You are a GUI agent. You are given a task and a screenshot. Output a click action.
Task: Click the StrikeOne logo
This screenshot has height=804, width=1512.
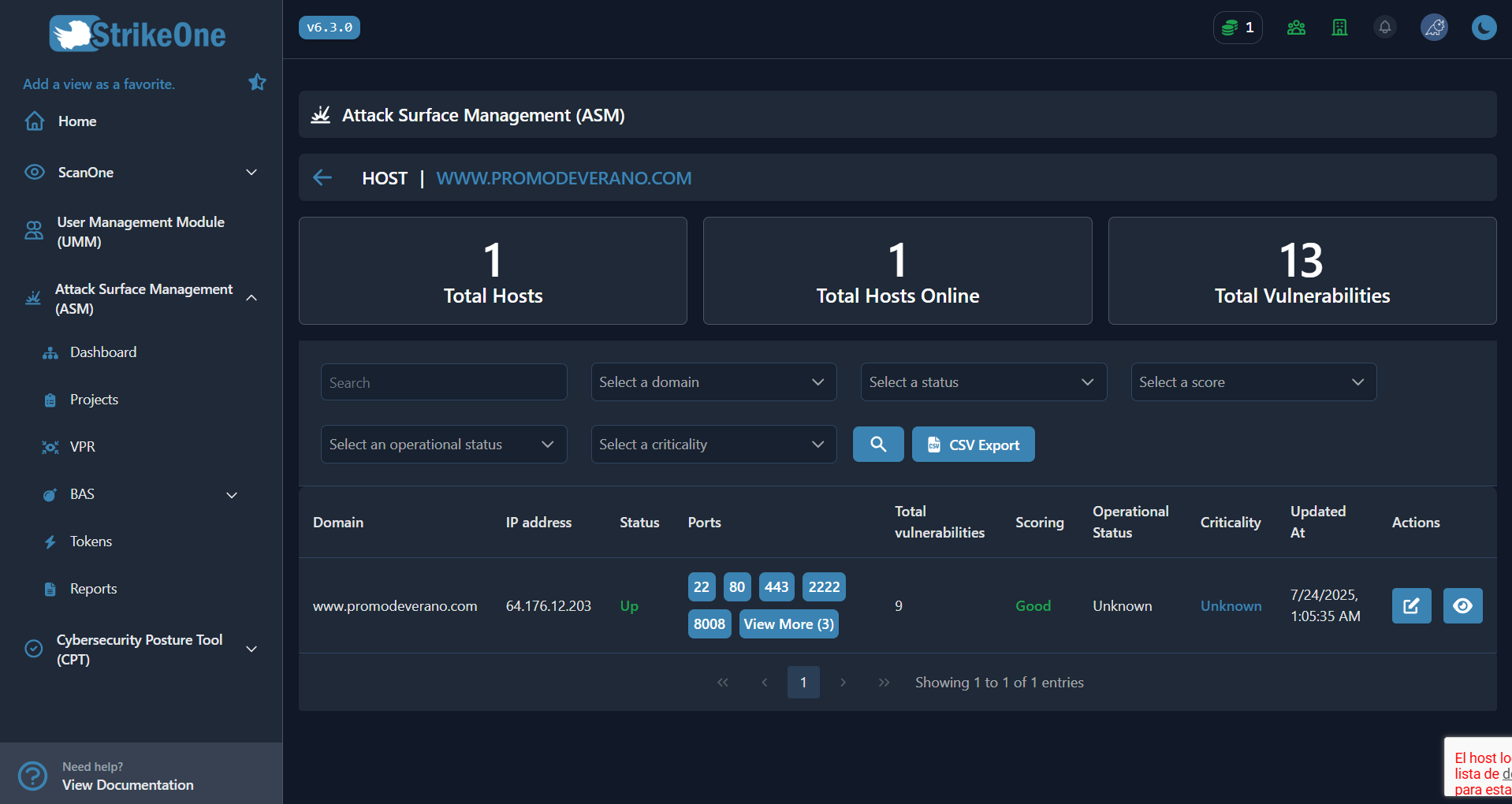[x=138, y=34]
